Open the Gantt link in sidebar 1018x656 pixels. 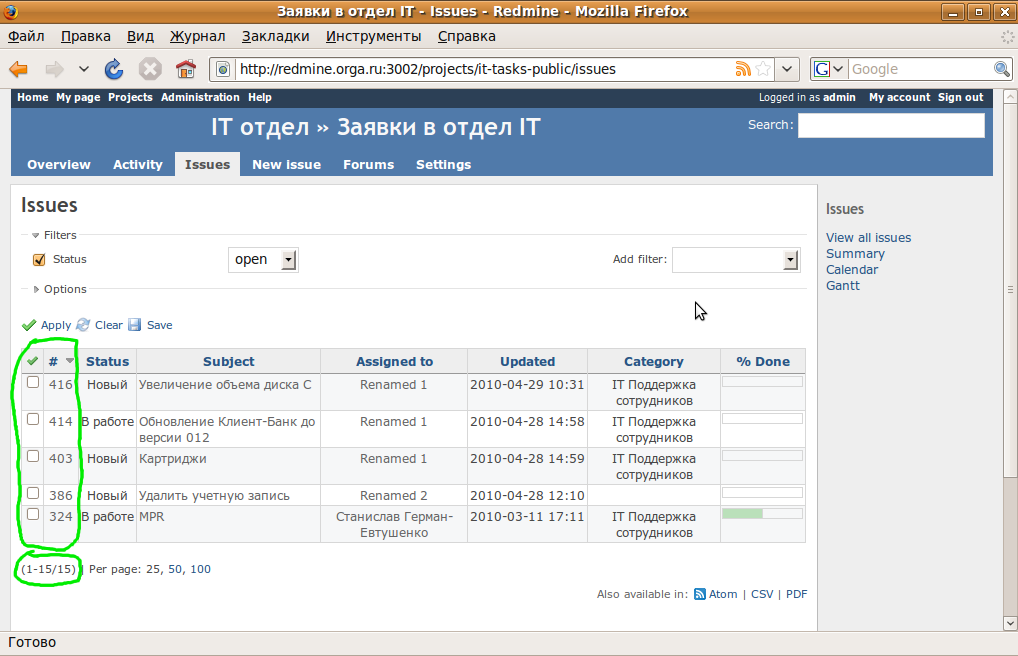[x=843, y=286]
